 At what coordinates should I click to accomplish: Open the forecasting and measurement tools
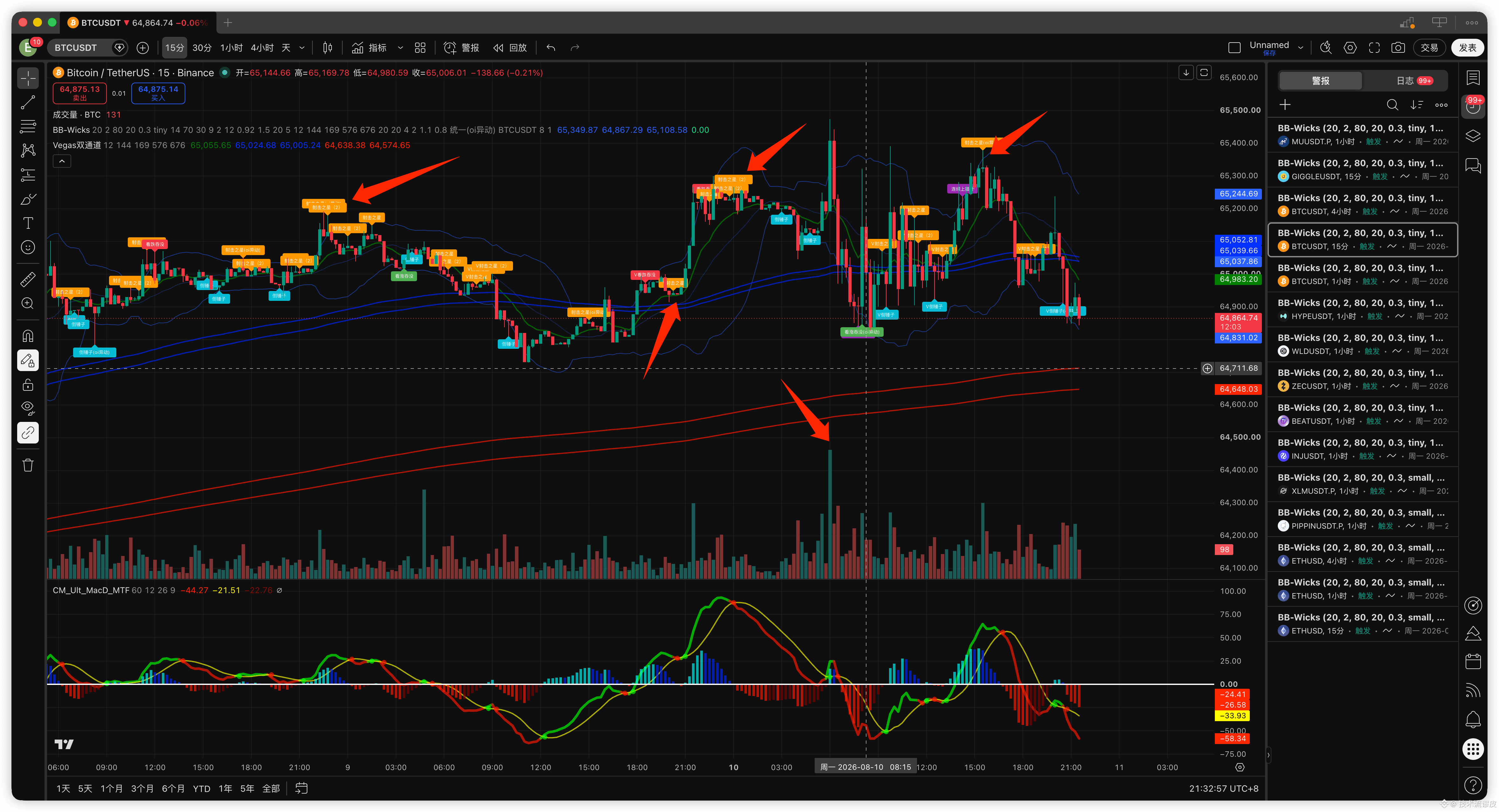(28, 175)
